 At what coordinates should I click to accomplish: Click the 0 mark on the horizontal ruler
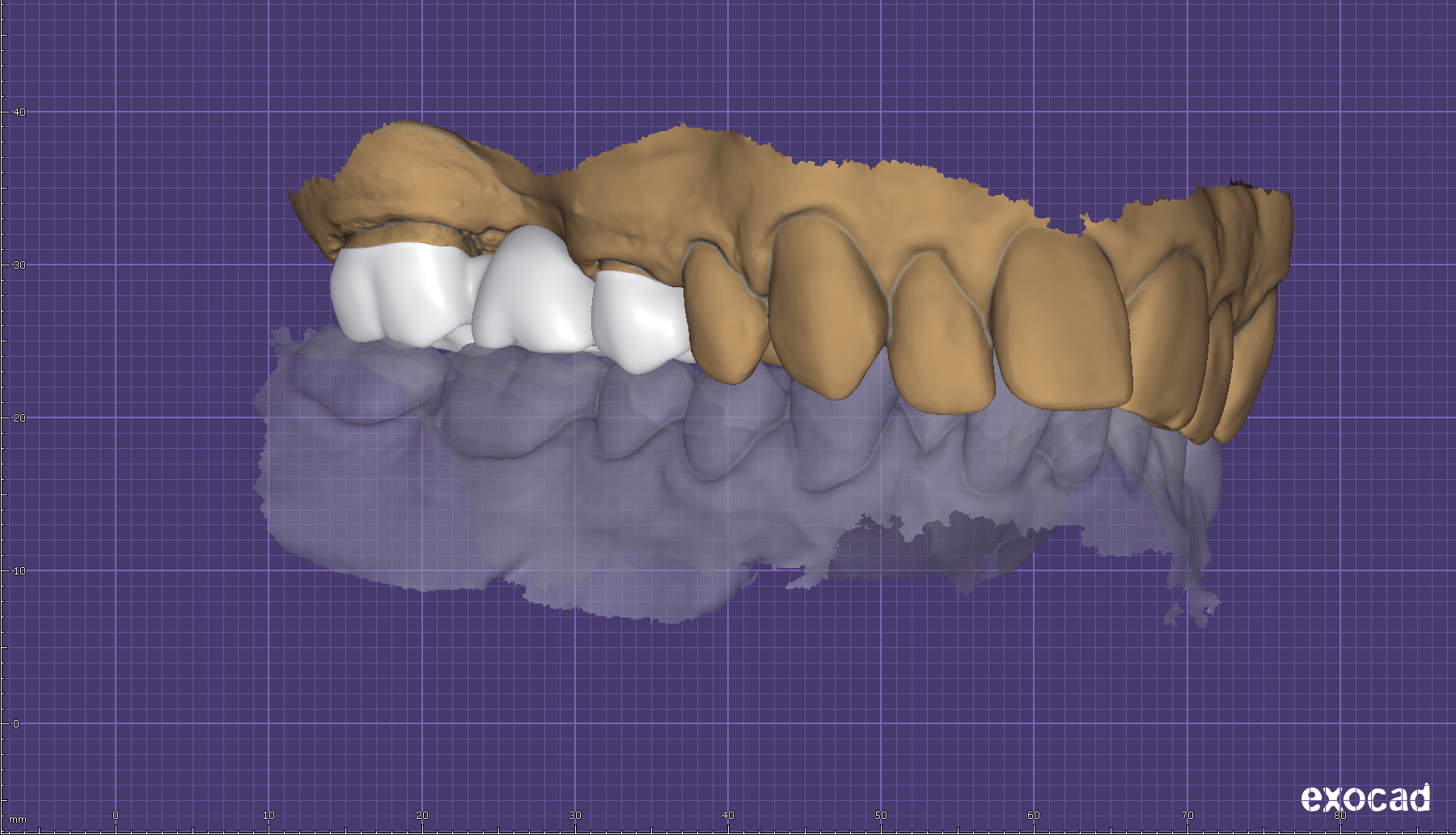point(116,816)
